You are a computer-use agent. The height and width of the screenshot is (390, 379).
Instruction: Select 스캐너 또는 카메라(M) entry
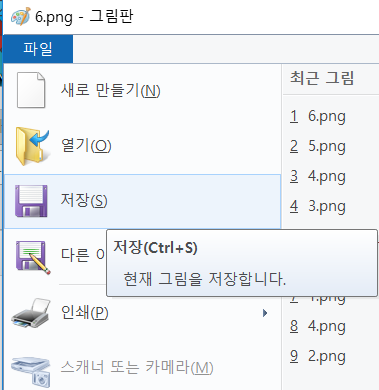[142, 368]
